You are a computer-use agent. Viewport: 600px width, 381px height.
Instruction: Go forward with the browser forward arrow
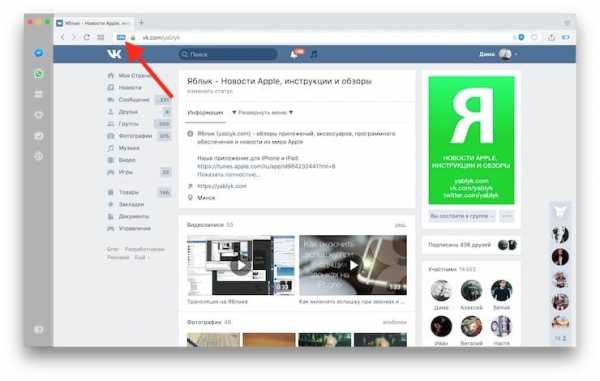tap(74, 37)
